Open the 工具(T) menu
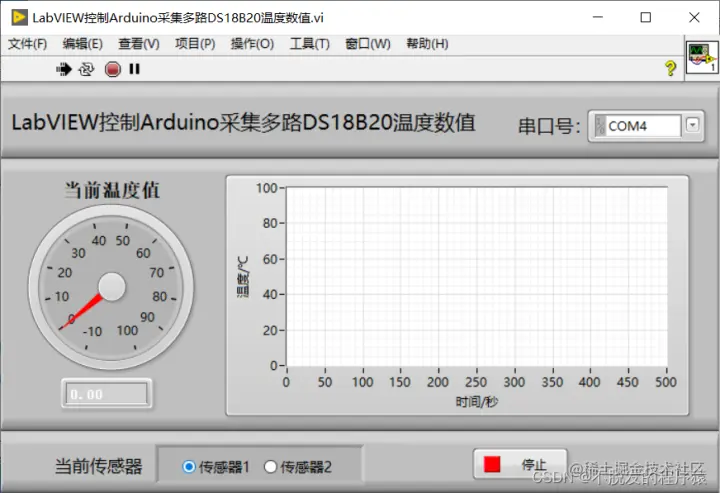The width and height of the screenshot is (720, 493). point(310,44)
